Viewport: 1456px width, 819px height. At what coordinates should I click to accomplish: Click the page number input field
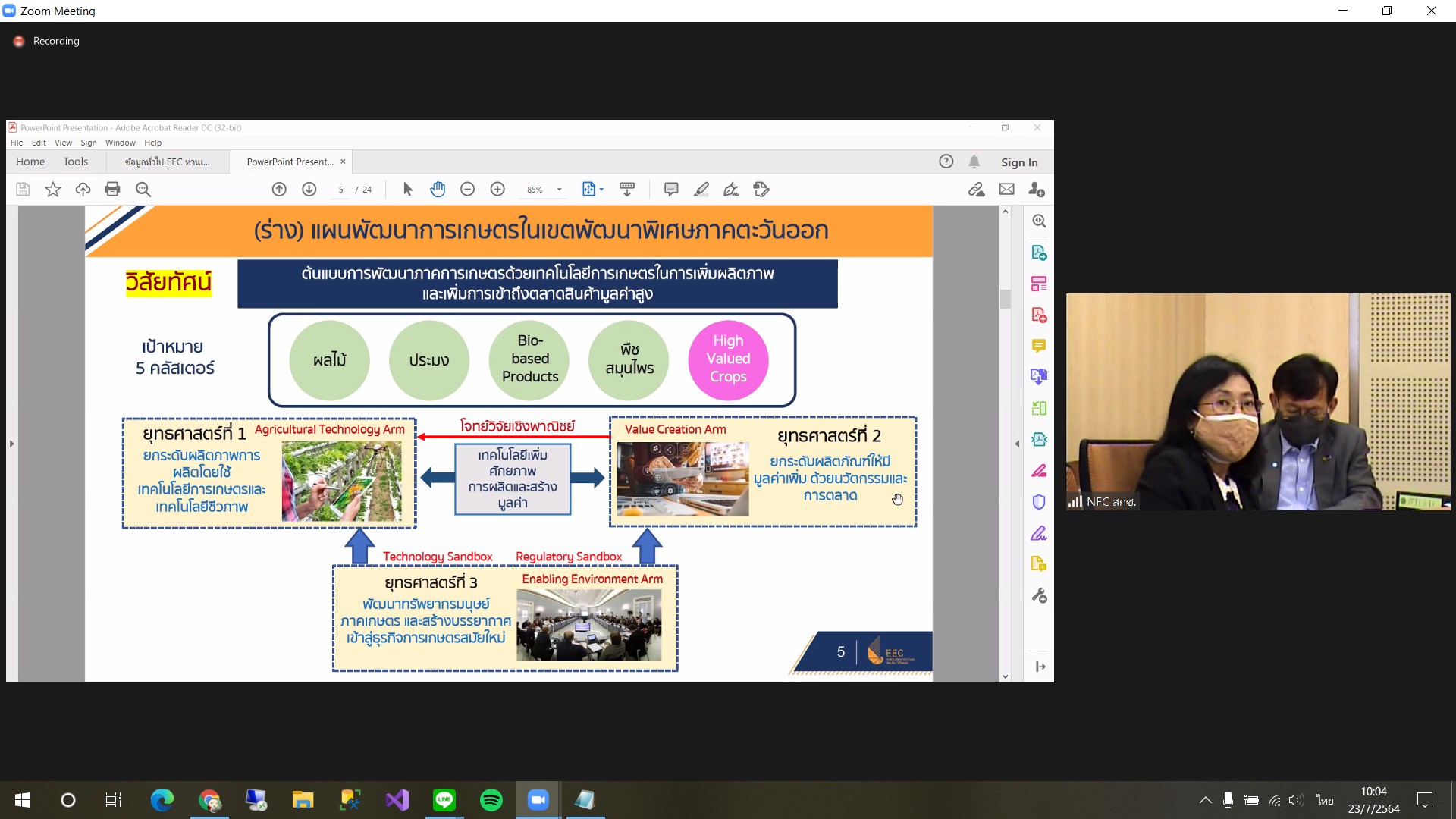(341, 190)
